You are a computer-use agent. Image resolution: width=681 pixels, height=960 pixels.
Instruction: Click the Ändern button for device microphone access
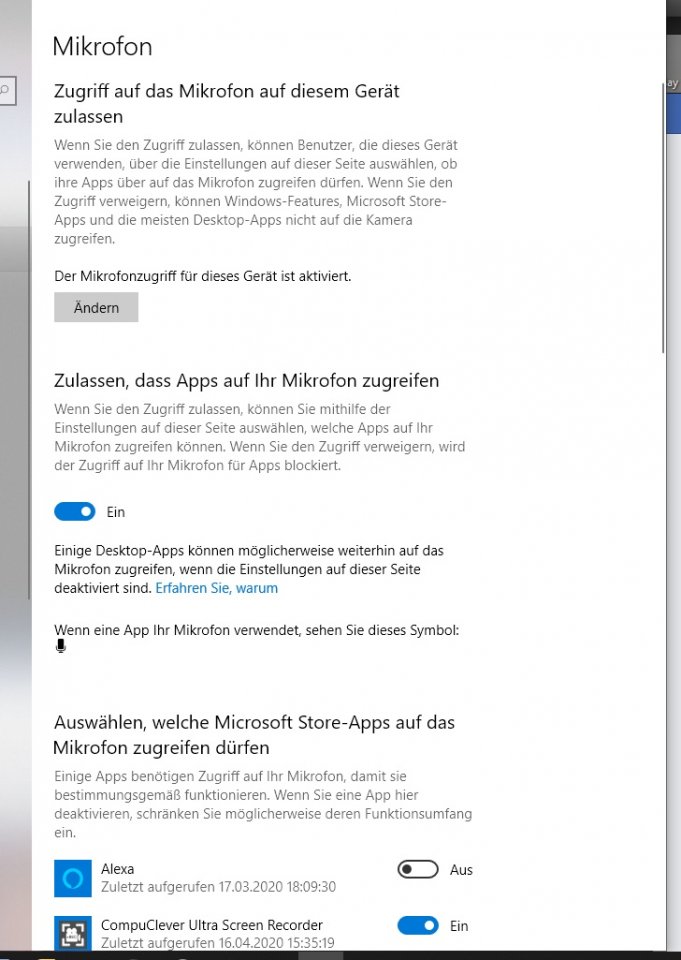pos(96,307)
